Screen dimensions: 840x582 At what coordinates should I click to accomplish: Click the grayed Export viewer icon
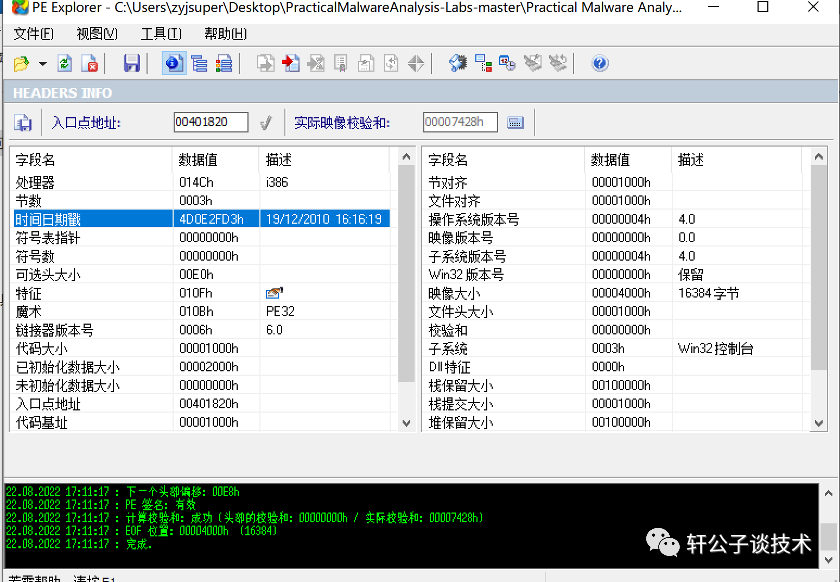pyautogui.click(x=266, y=64)
